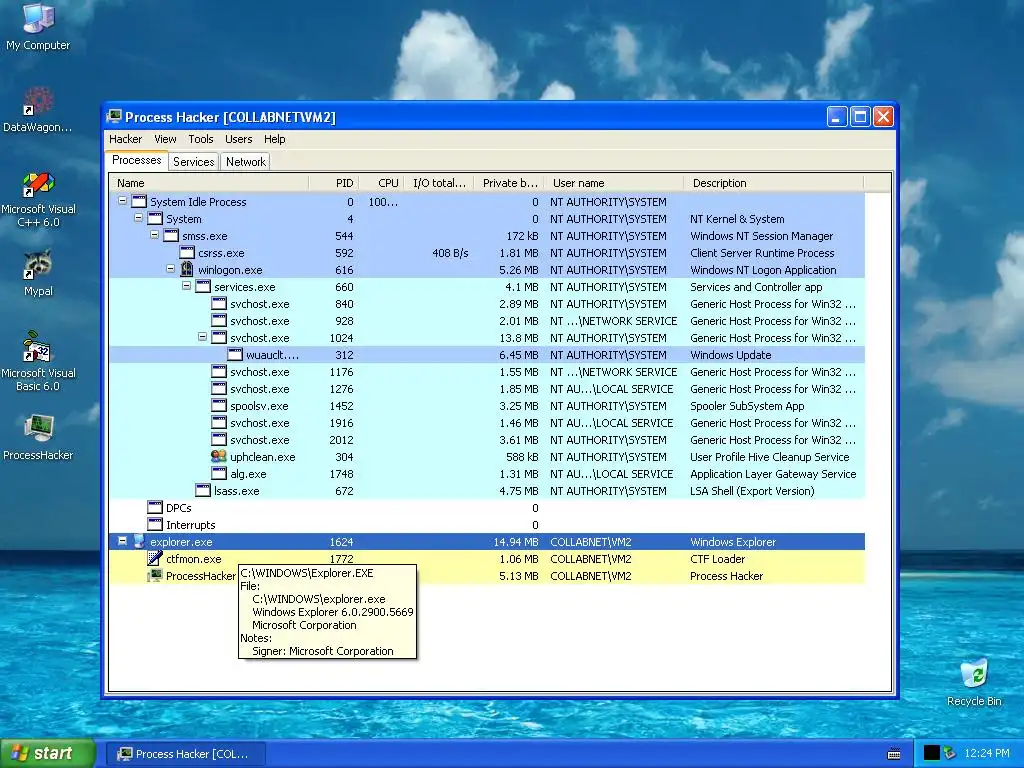
Task: Click the wuauclt process icon
Action: click(235, 355)
